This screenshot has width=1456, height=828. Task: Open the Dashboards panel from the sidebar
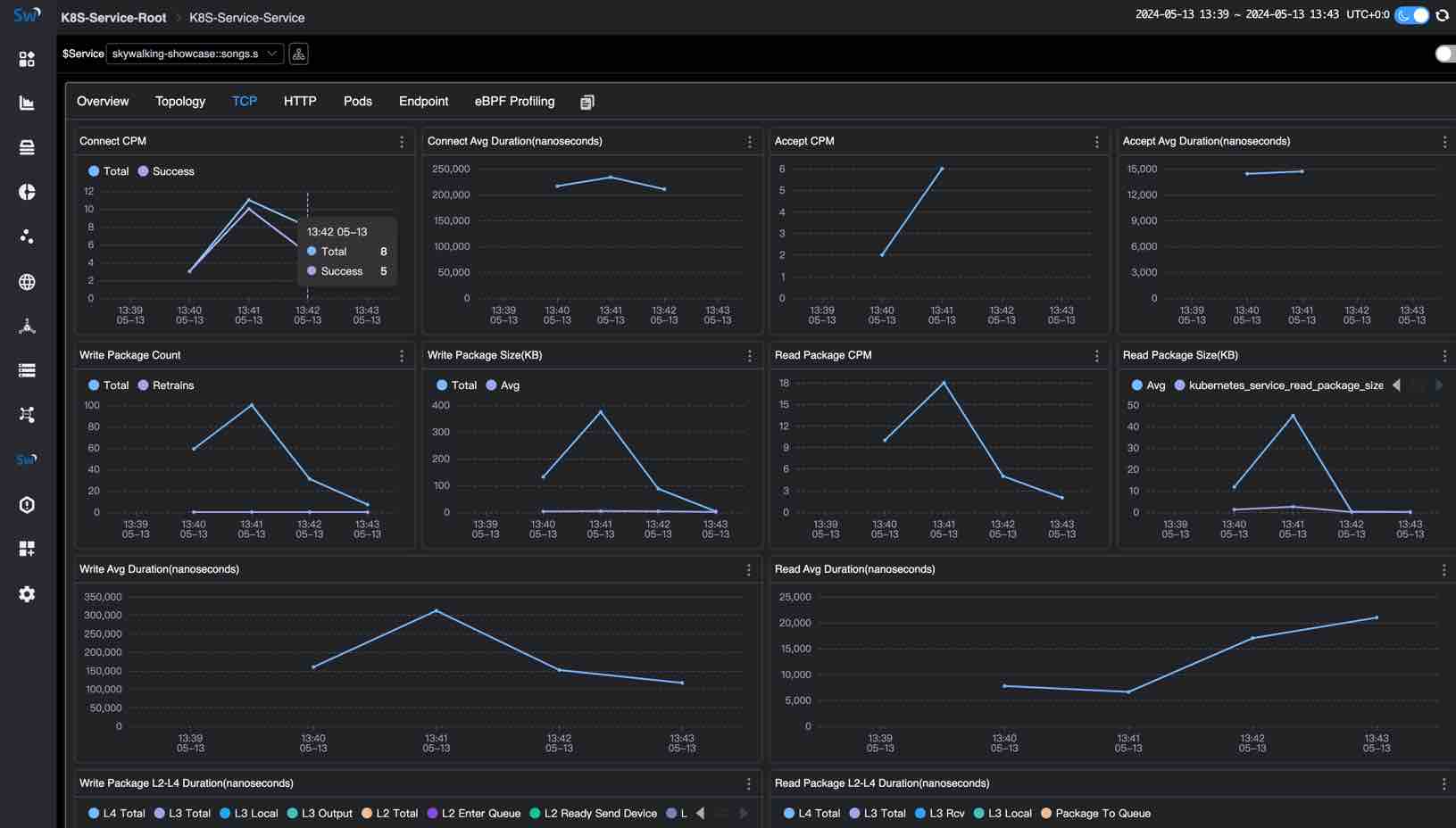pos(27,58)
